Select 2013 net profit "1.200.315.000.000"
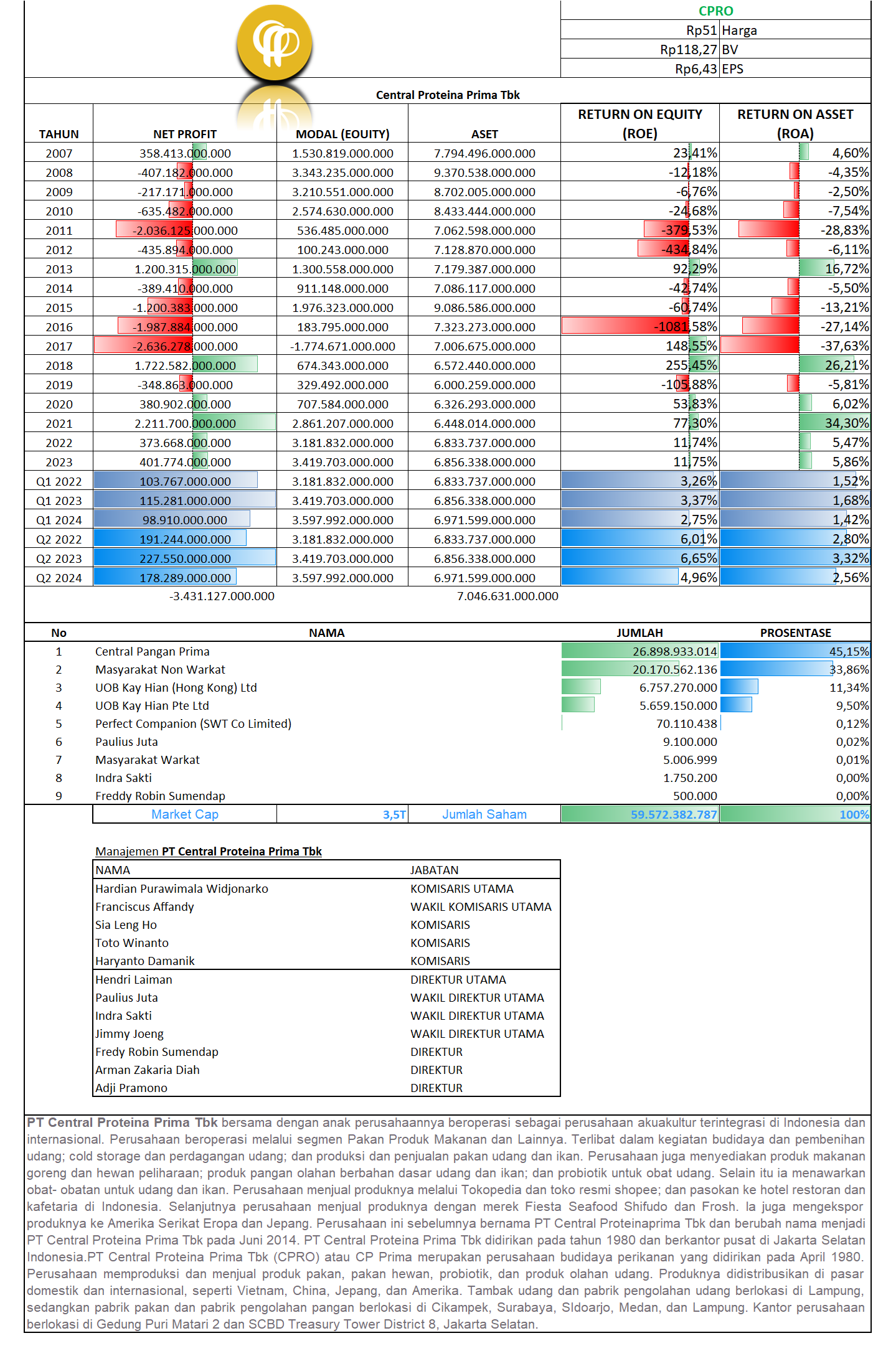This screenshot has width=896, height=1351. point(185,269)
